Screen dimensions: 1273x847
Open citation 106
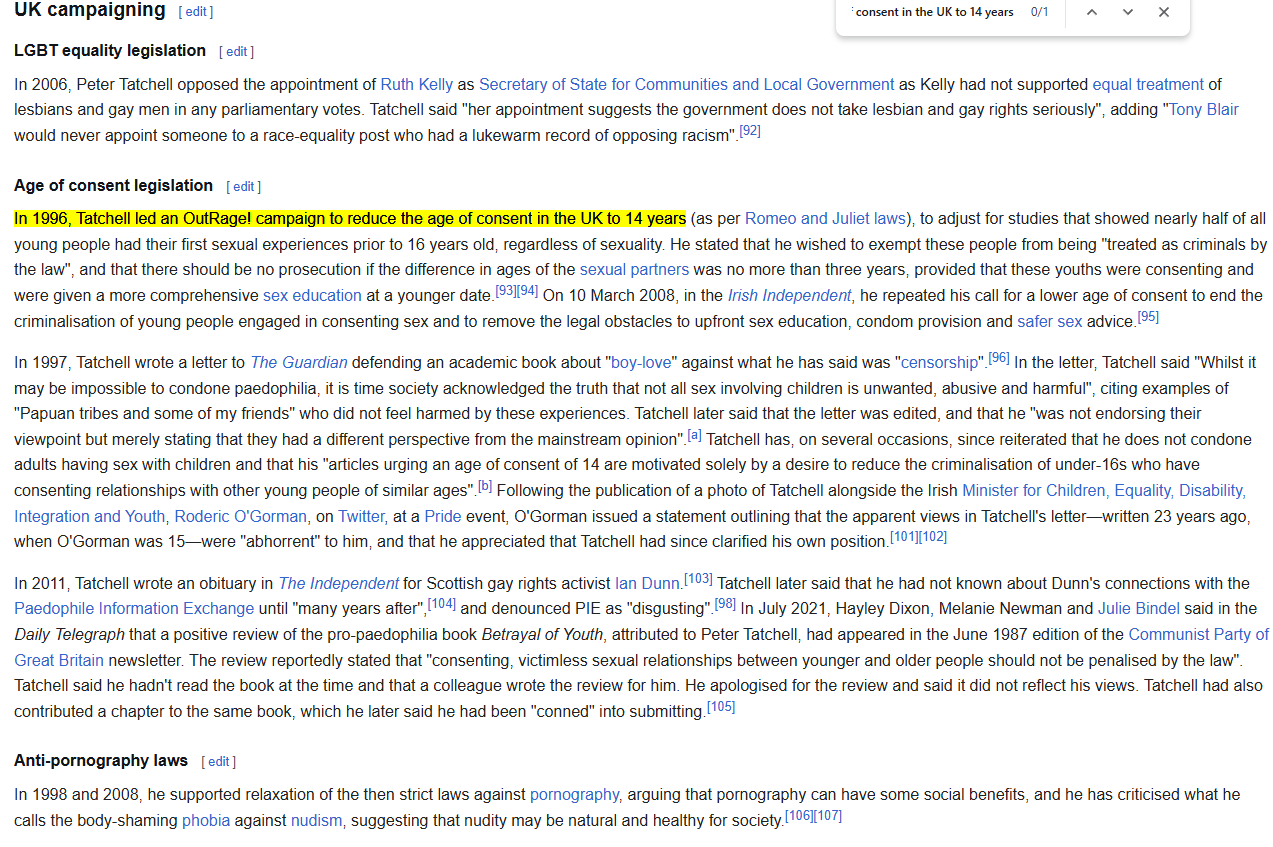click(x=799, y=816)
